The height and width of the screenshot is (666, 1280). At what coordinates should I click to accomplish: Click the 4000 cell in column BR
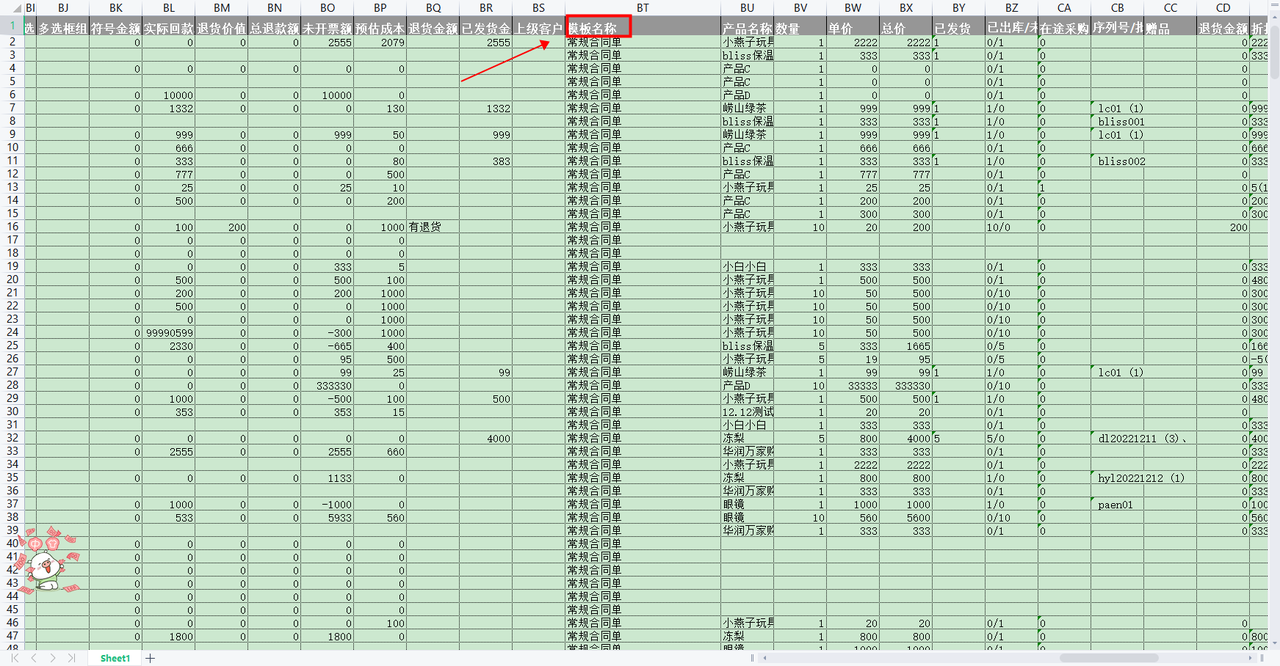coord(486,437)
